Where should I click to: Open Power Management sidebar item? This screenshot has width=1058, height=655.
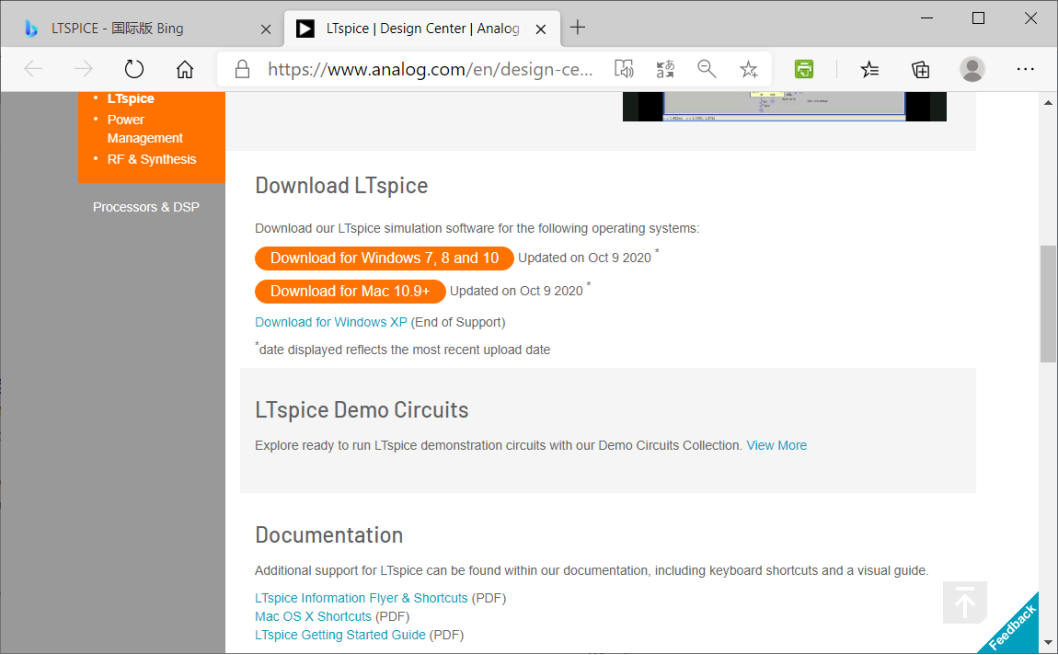145,129
